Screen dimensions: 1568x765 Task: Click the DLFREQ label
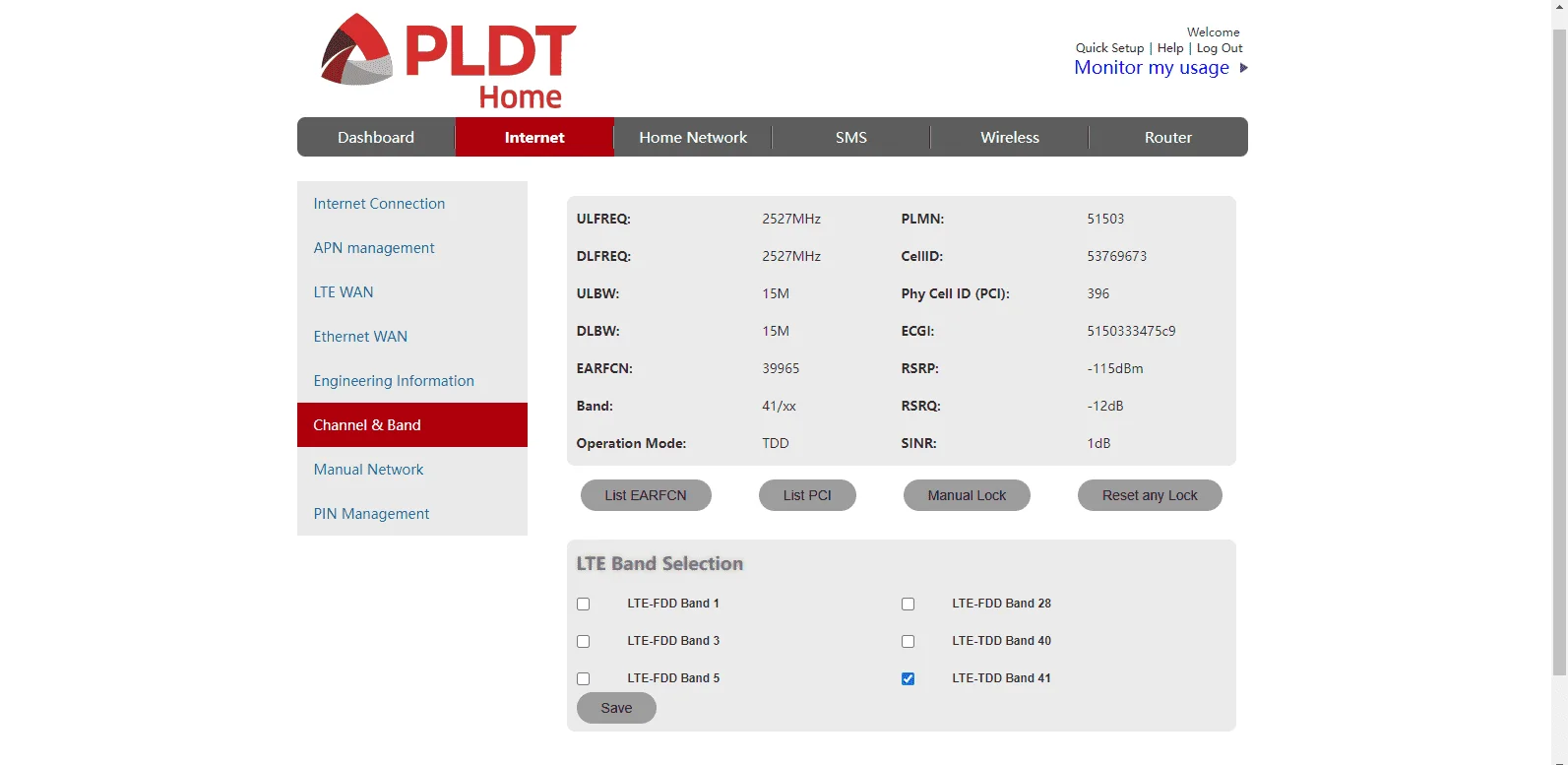[603, 256]
